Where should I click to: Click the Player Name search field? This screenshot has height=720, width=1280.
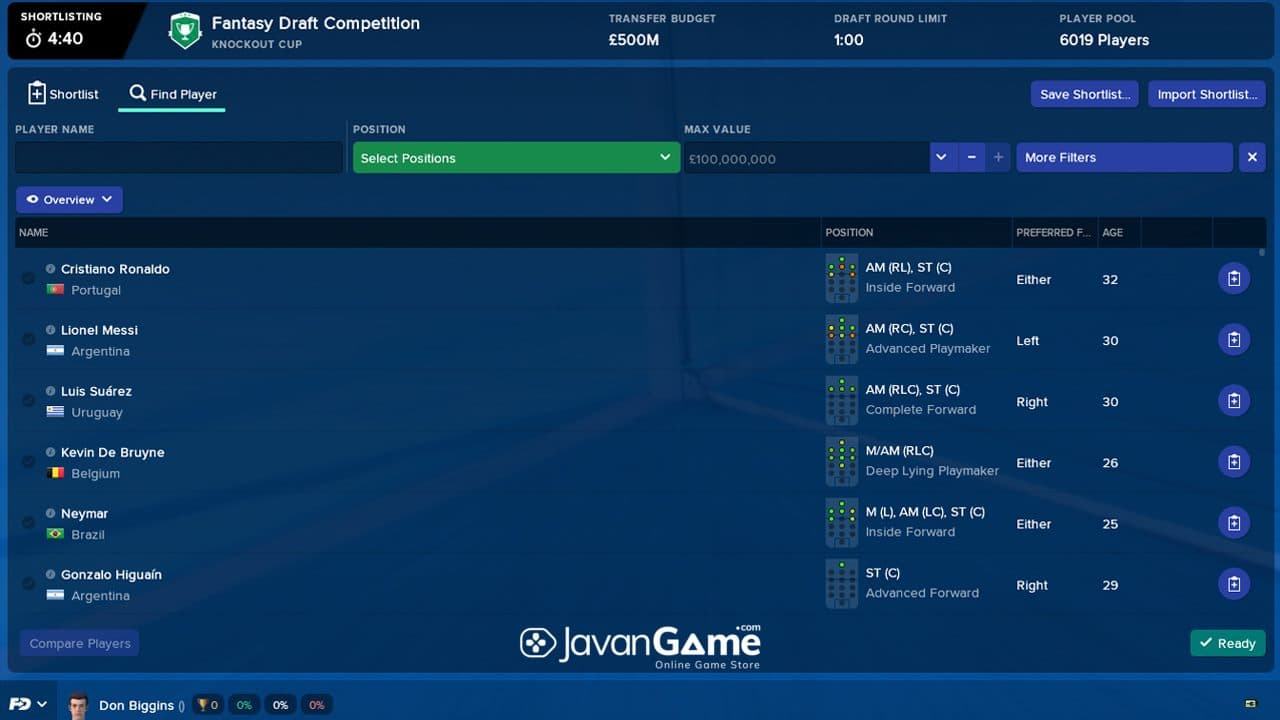tap(180, 158)
